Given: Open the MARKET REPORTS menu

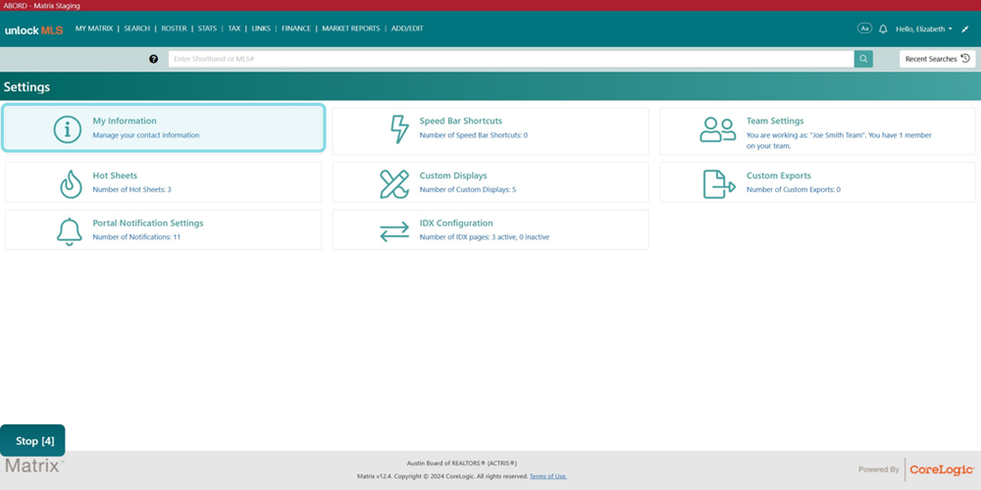Looking at the screenshot, I should (351, 28).
